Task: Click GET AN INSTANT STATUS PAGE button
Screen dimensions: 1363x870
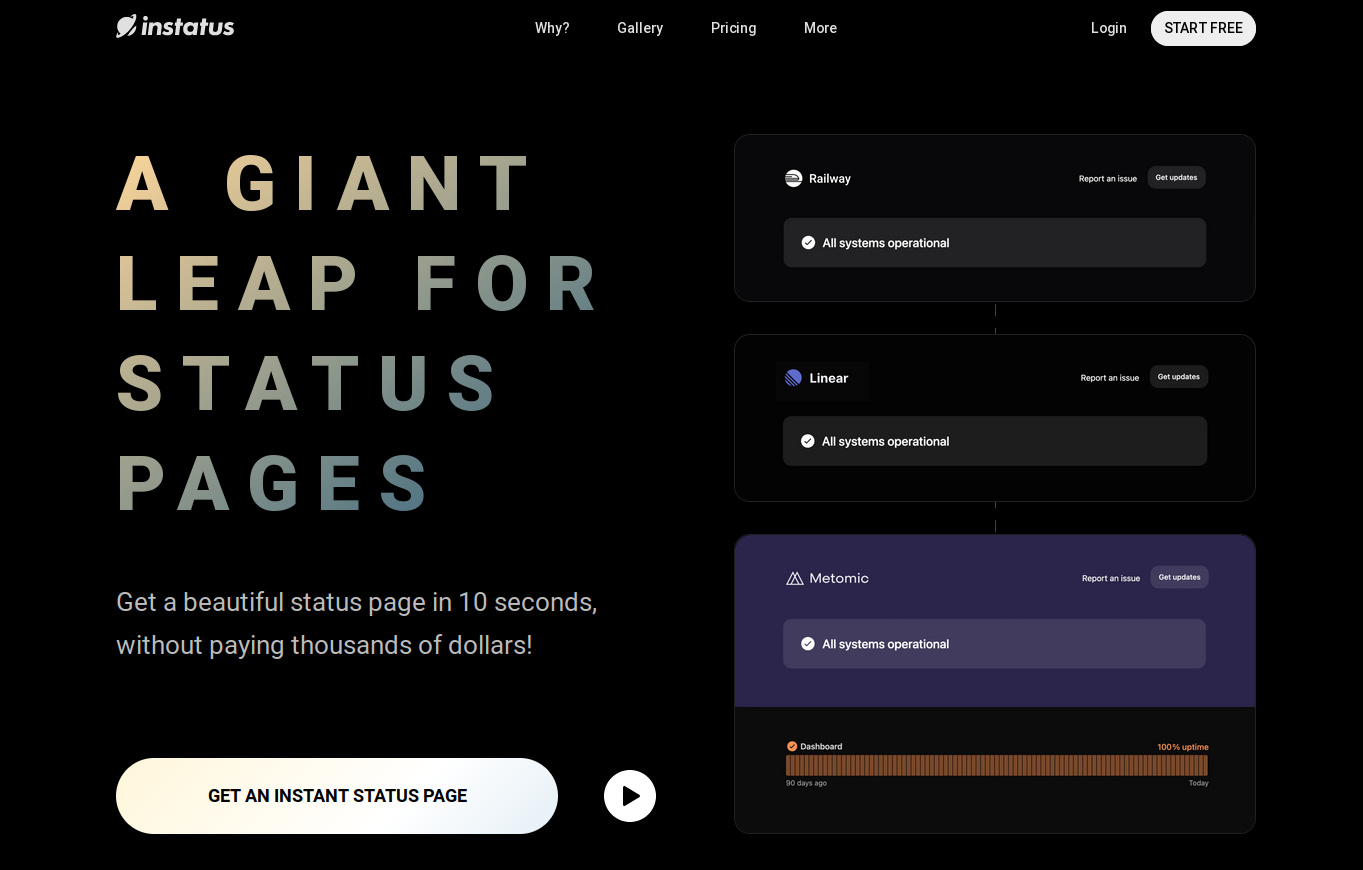Action: click(x=337, y=796)
